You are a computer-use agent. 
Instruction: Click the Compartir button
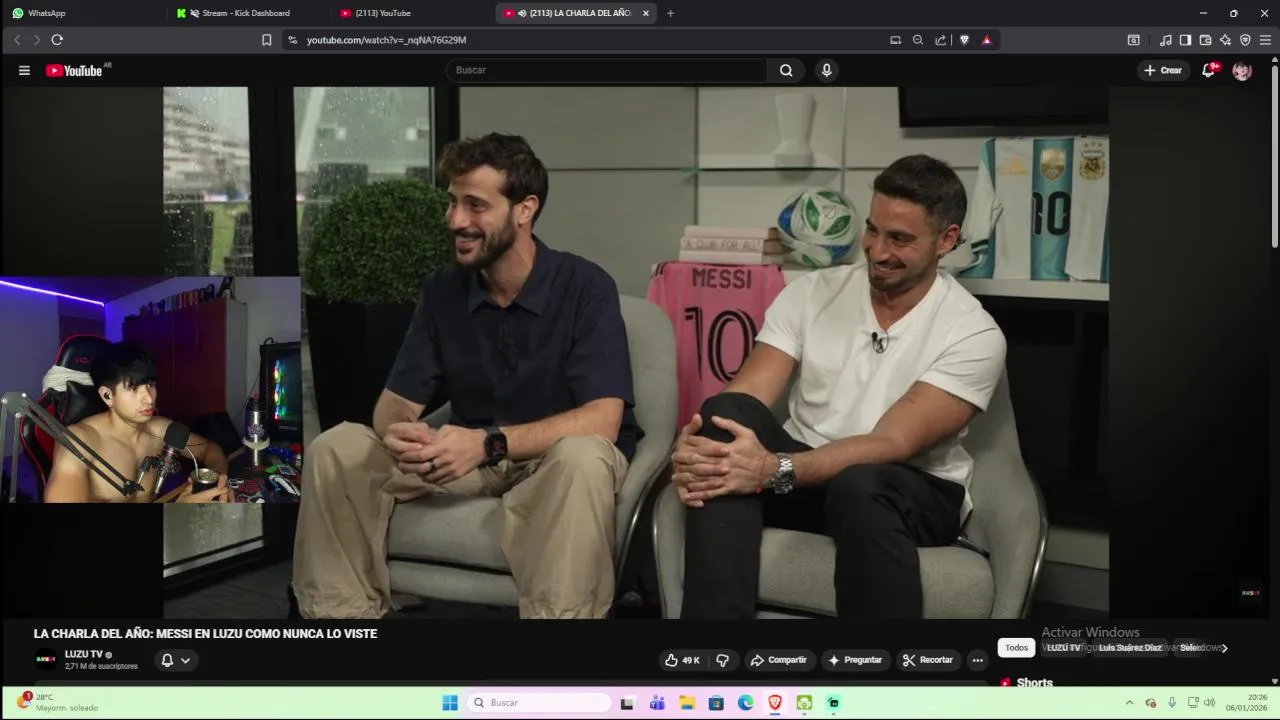click(779, 660)
